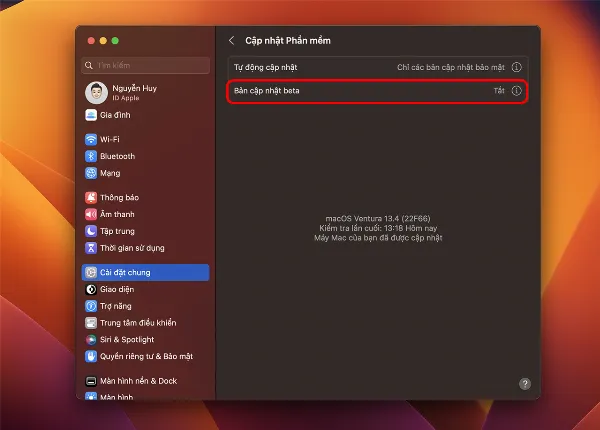The image size is (600, 430).
Task: Open the help question mark button
Action: tap(525, 384)
